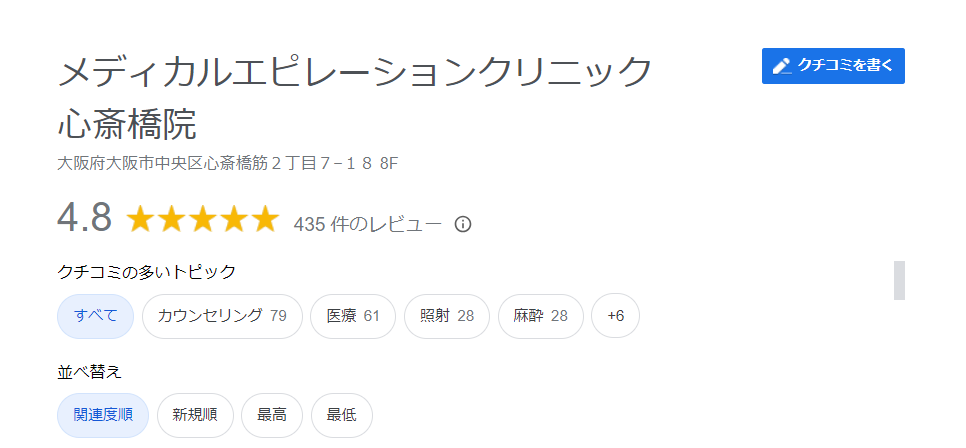
Task: Sort reviews by 関連度順
Action: (103, 415)
